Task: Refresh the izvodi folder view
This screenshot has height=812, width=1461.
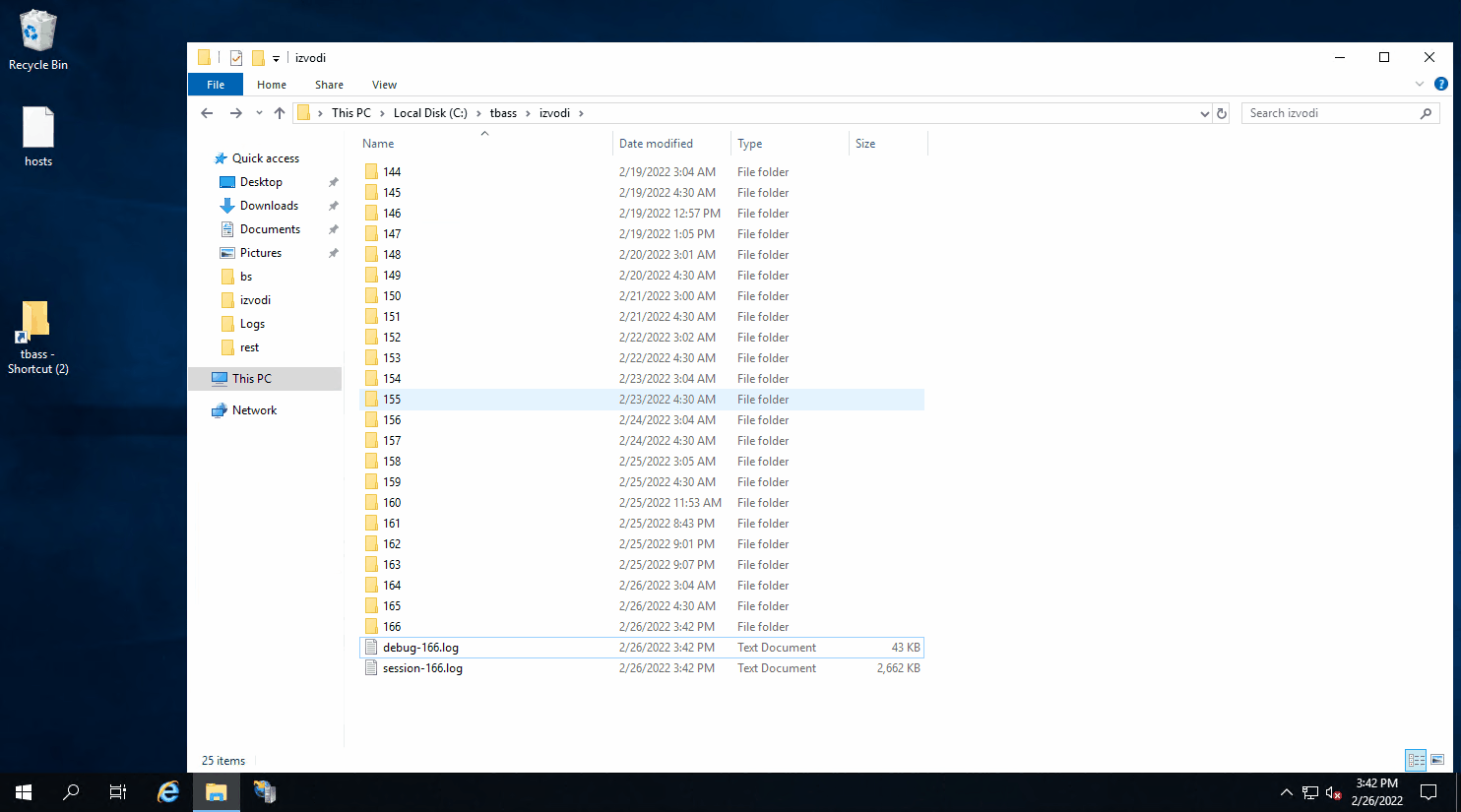Action: [x=1222, y=113]
